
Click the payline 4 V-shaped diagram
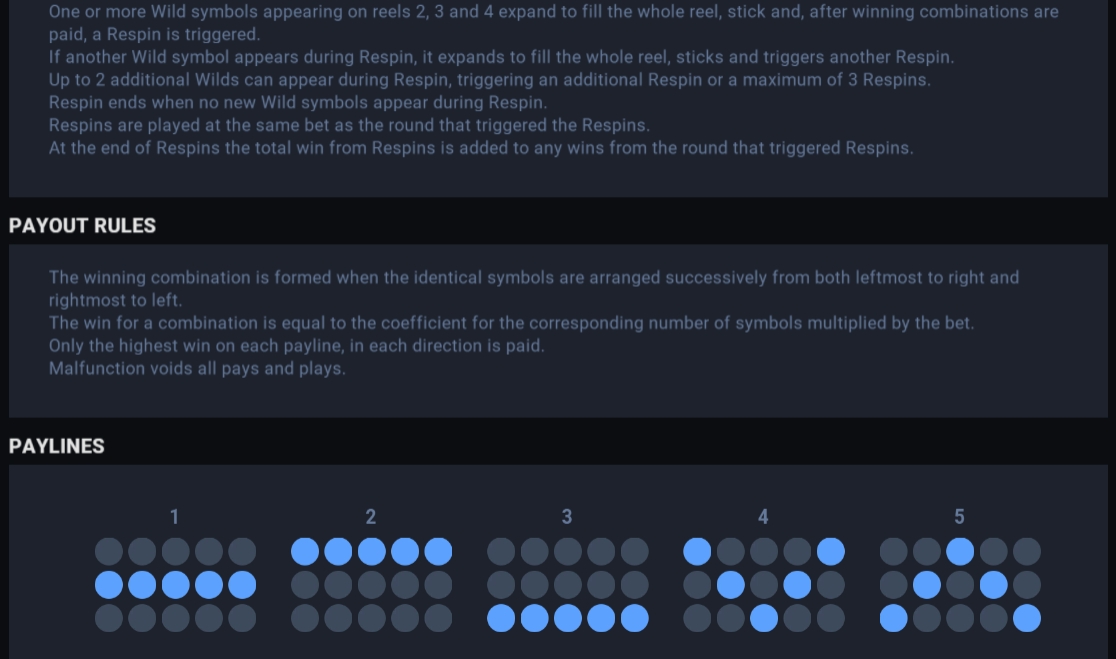tap(764, 584)
